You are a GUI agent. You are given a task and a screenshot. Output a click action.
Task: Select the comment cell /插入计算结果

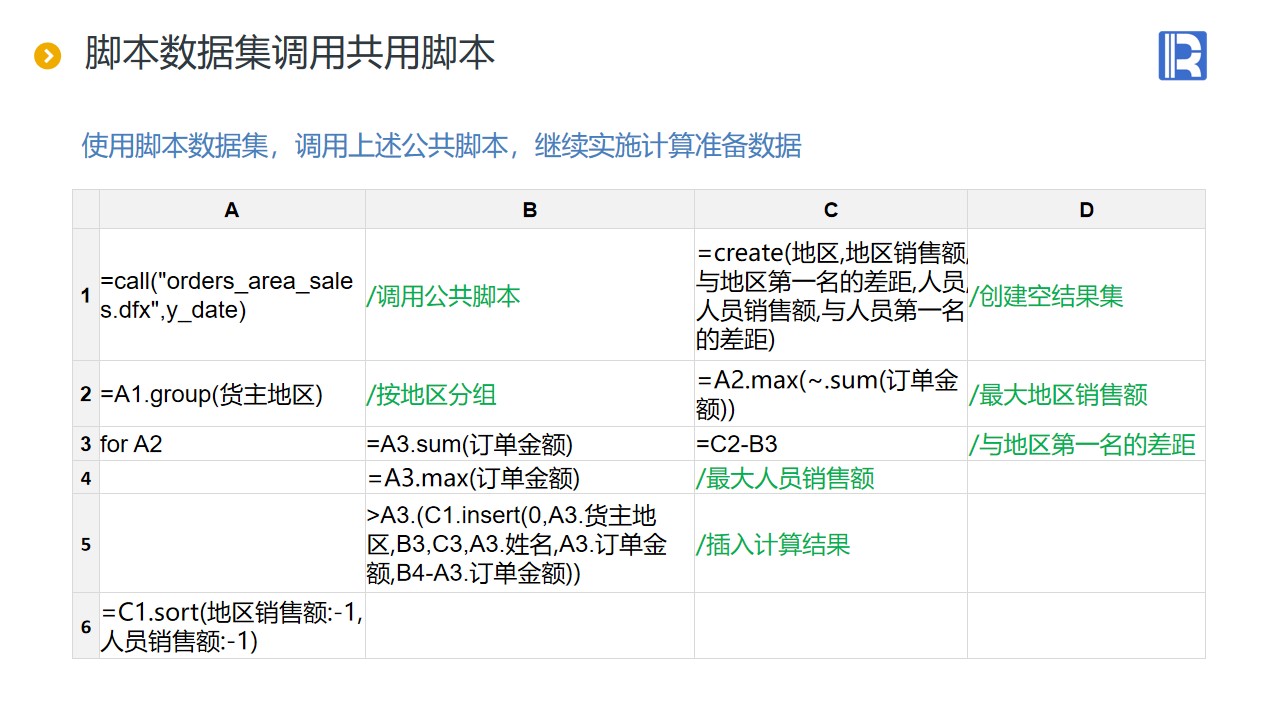(831, 543)
